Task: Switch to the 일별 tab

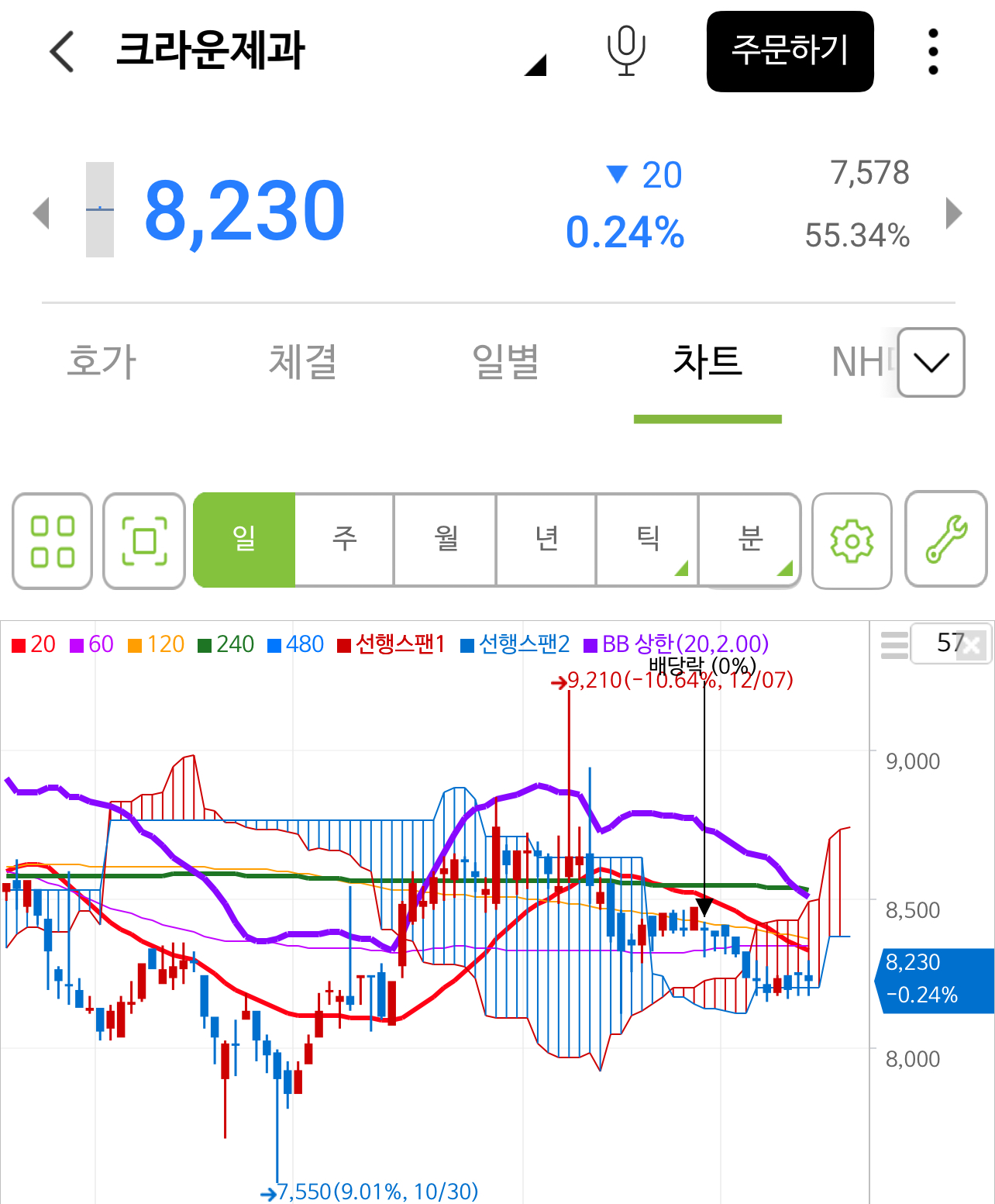Action: [505, 362]
